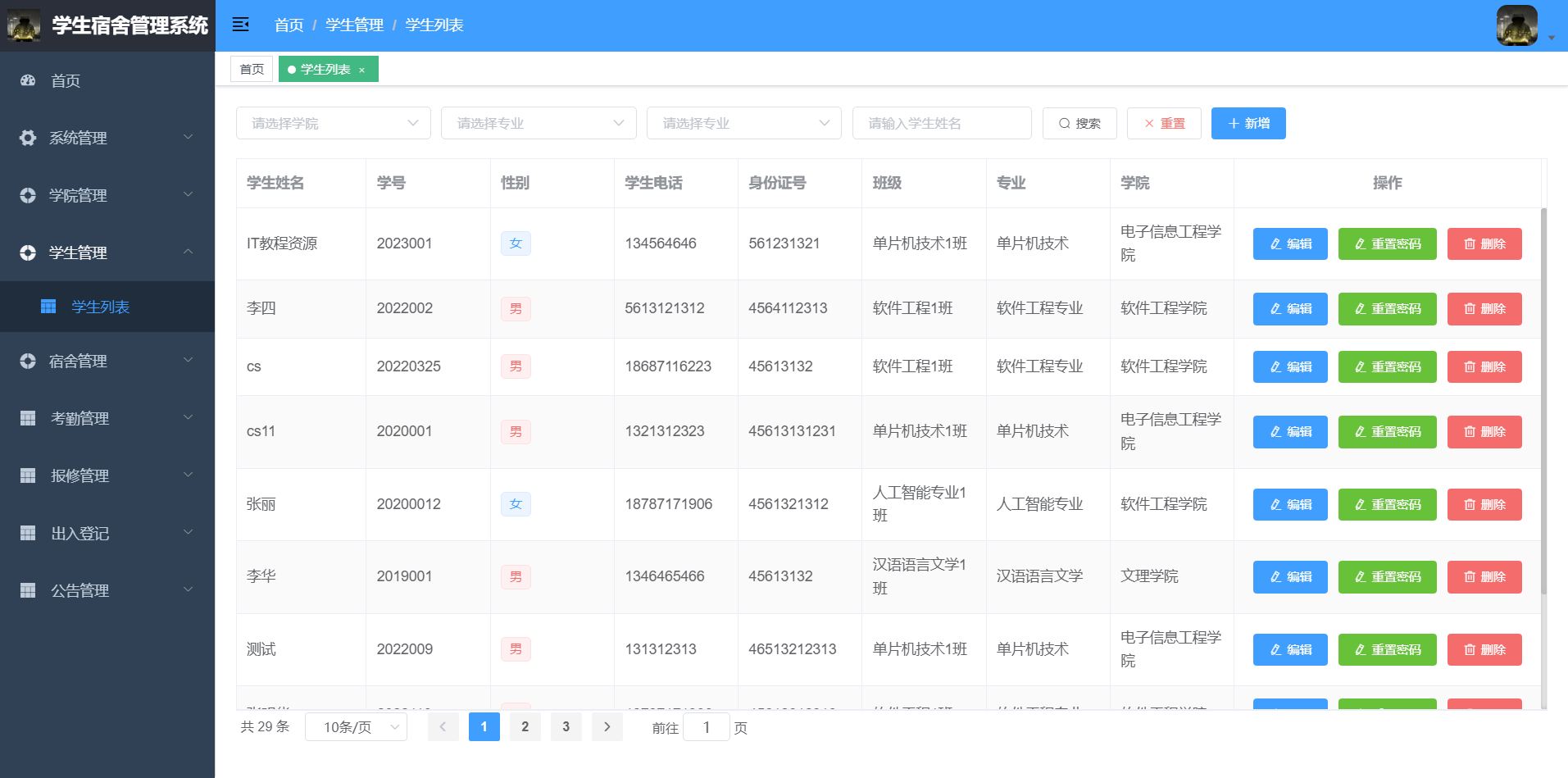Viewport: 1568px width, 778px height.
Task: Click the table icon beside 公告管理
Action: click(28, 590)
